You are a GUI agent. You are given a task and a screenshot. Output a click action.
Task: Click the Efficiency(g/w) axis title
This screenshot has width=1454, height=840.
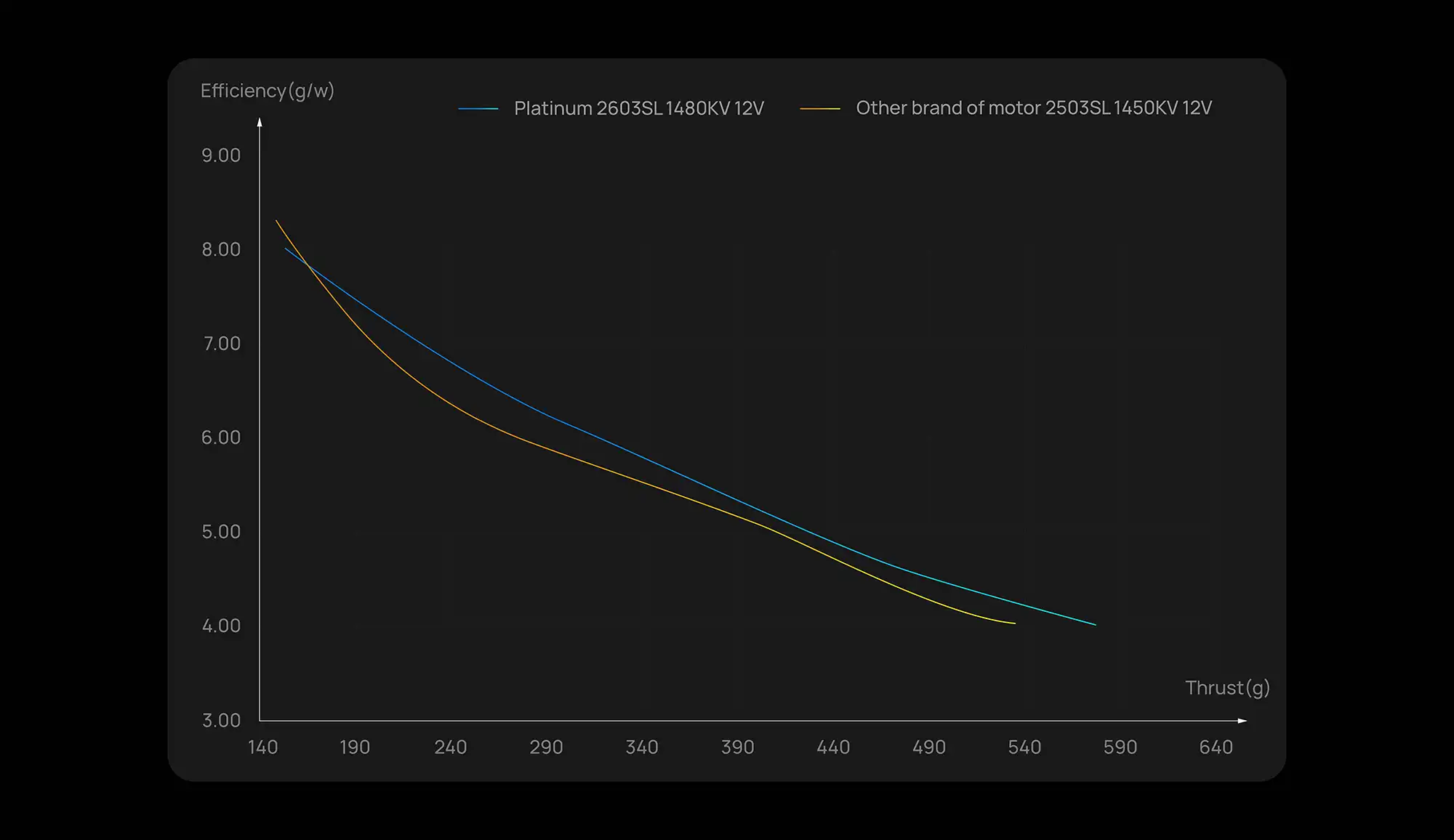(x=267, y=91)
